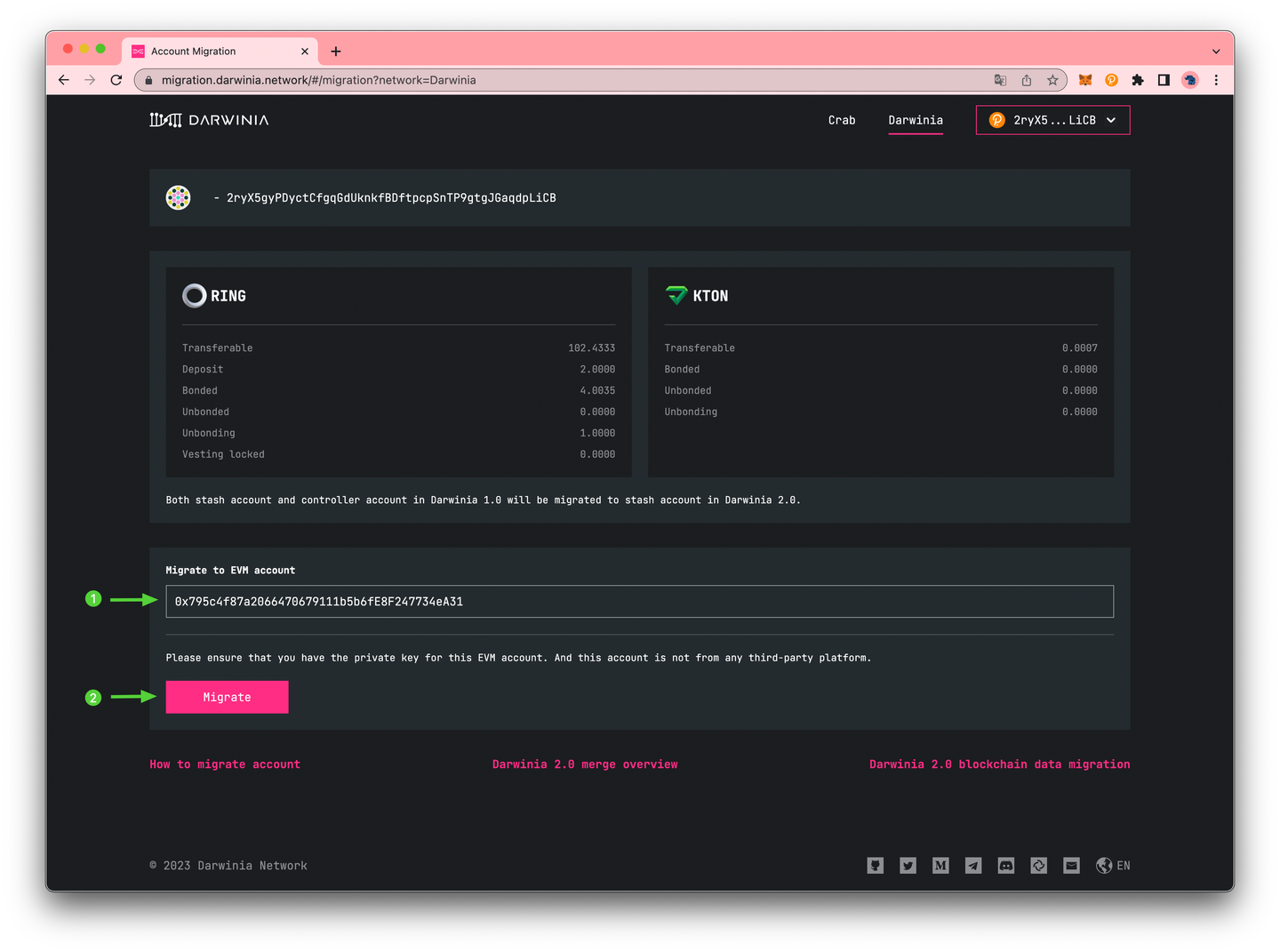This screenshot has height=952, width=1280.
Task: Click the Telegram paper-plane icon
Action: click(973, 866)
